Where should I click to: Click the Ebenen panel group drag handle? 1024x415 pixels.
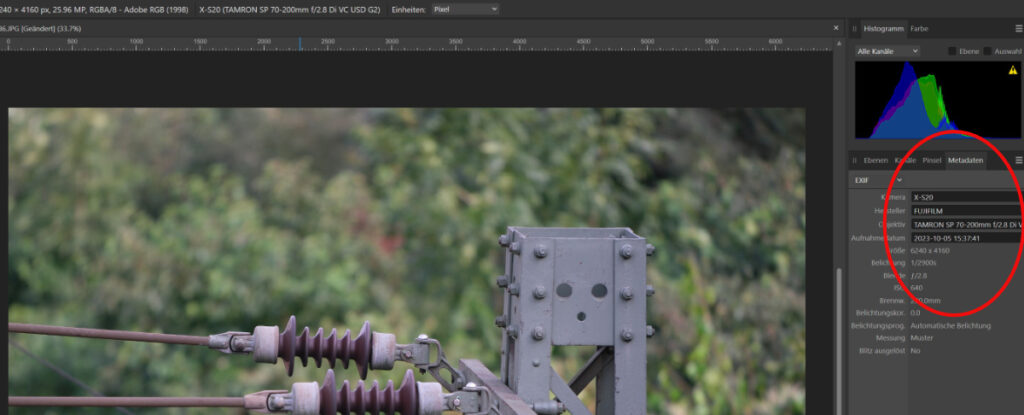click(x=854, y=160)
